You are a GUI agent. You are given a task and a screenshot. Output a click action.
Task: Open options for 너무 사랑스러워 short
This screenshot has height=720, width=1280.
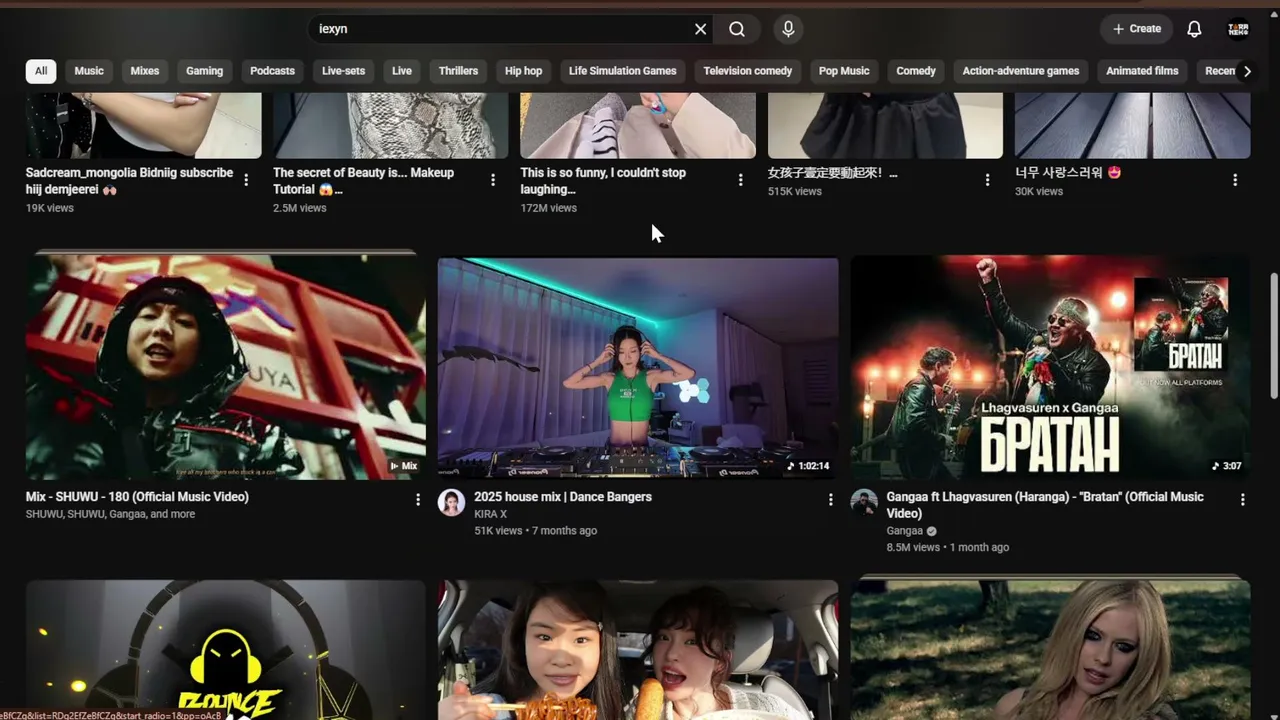1235,180
